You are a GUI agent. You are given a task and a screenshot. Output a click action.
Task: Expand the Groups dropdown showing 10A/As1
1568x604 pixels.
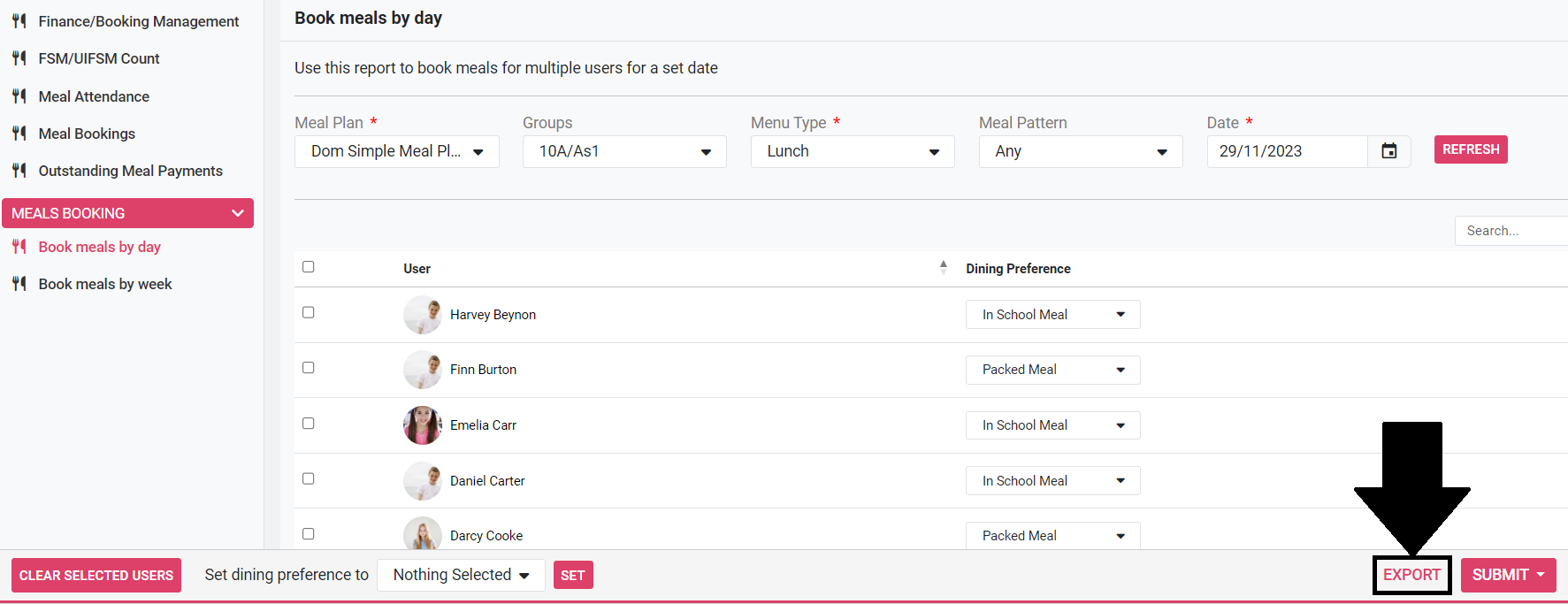[x=624, y=151]
